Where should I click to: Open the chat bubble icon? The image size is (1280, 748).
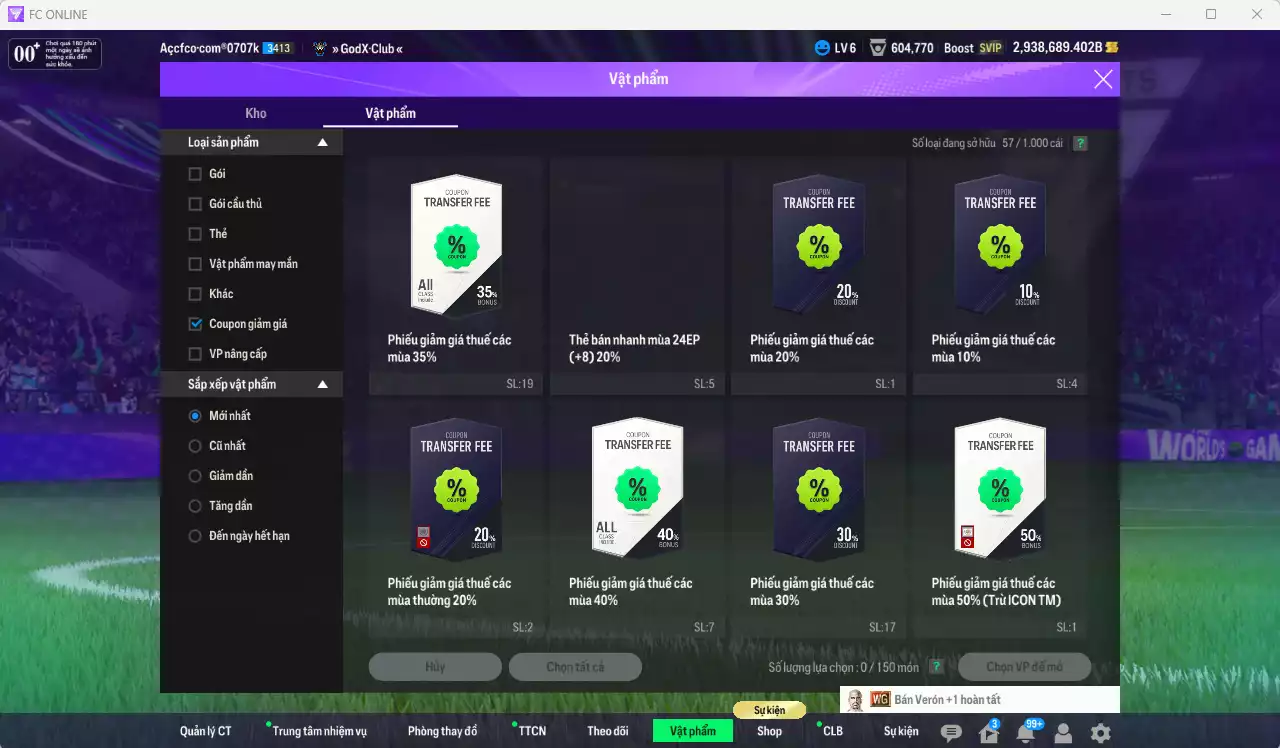tap(951, 732)
